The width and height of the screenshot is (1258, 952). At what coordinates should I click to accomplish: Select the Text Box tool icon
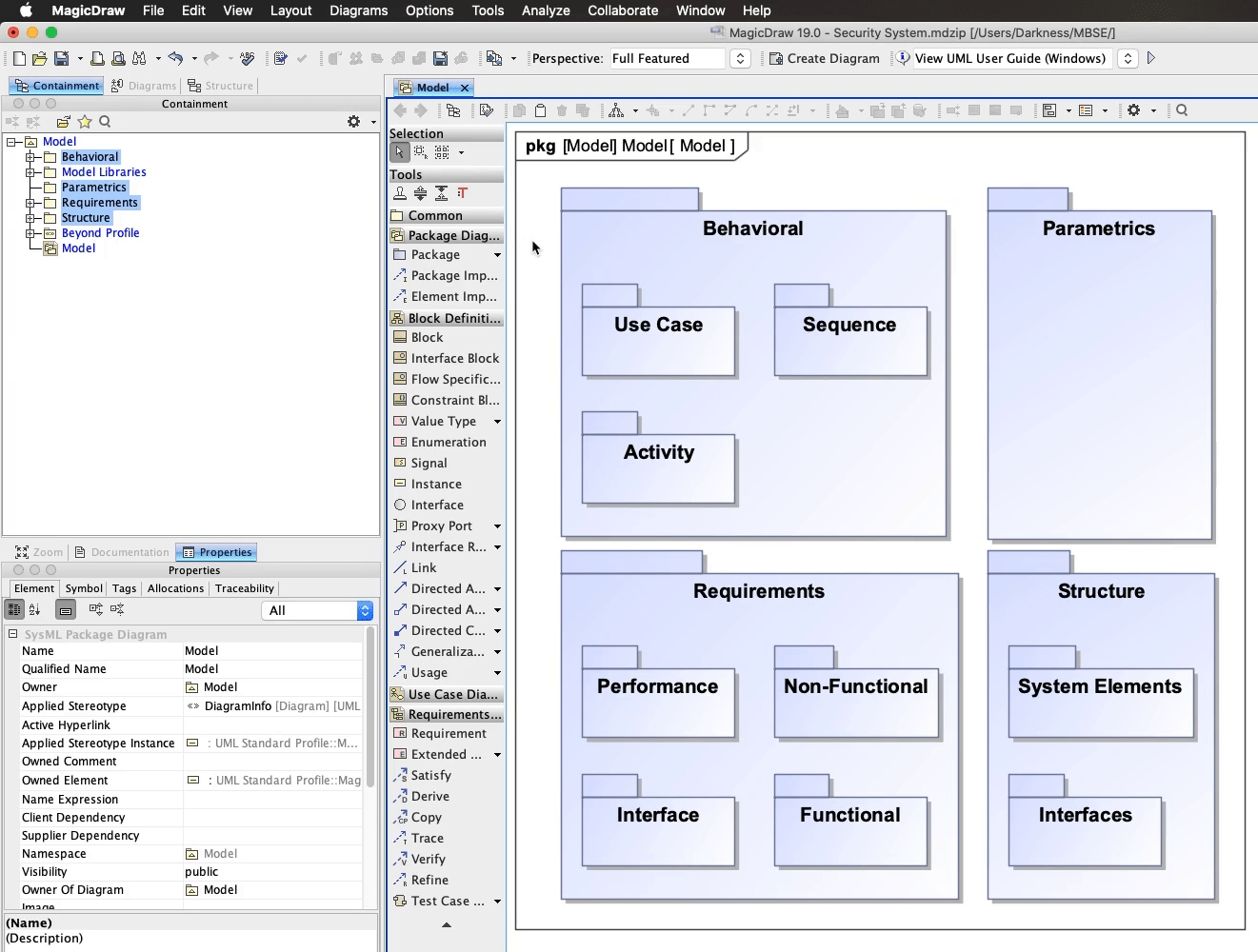(x=463, y=193)
